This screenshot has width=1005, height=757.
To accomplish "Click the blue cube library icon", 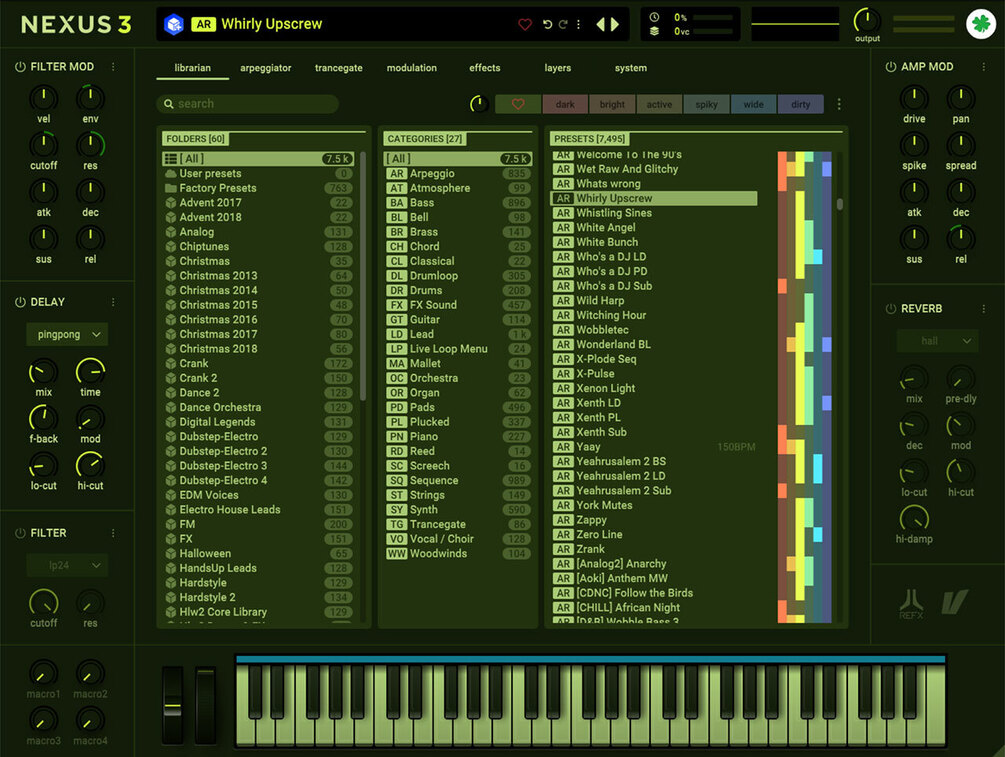I will [174, 24].
